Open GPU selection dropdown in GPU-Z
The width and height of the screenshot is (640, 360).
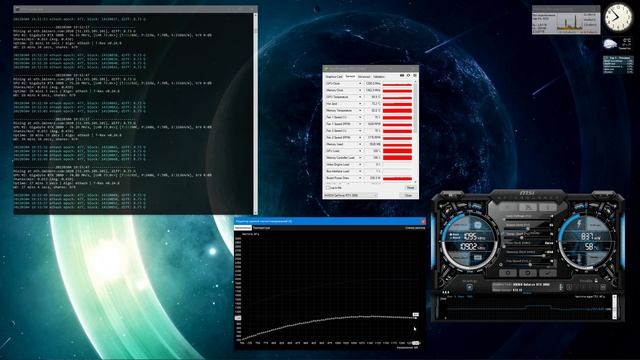pyautogui.click(x=351, y=196)
